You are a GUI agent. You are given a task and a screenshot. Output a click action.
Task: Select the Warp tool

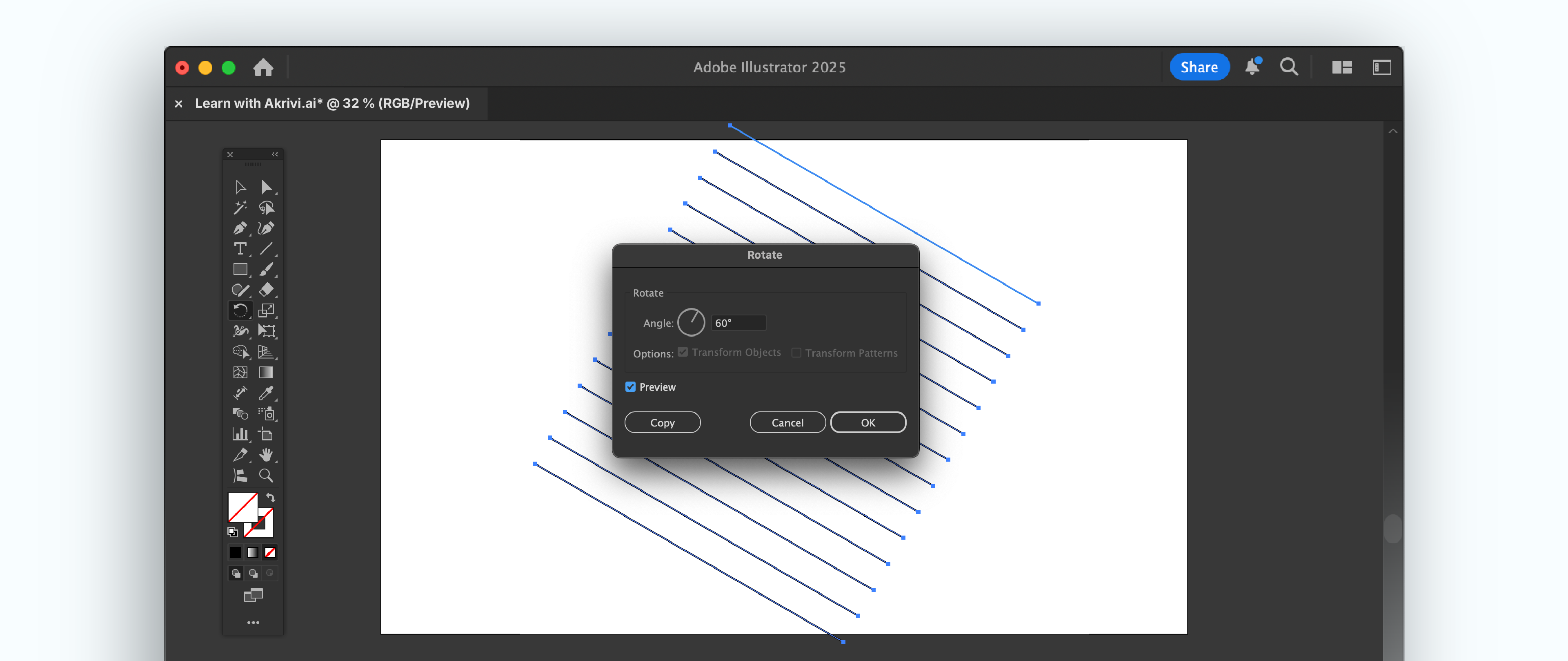point(240,331)
